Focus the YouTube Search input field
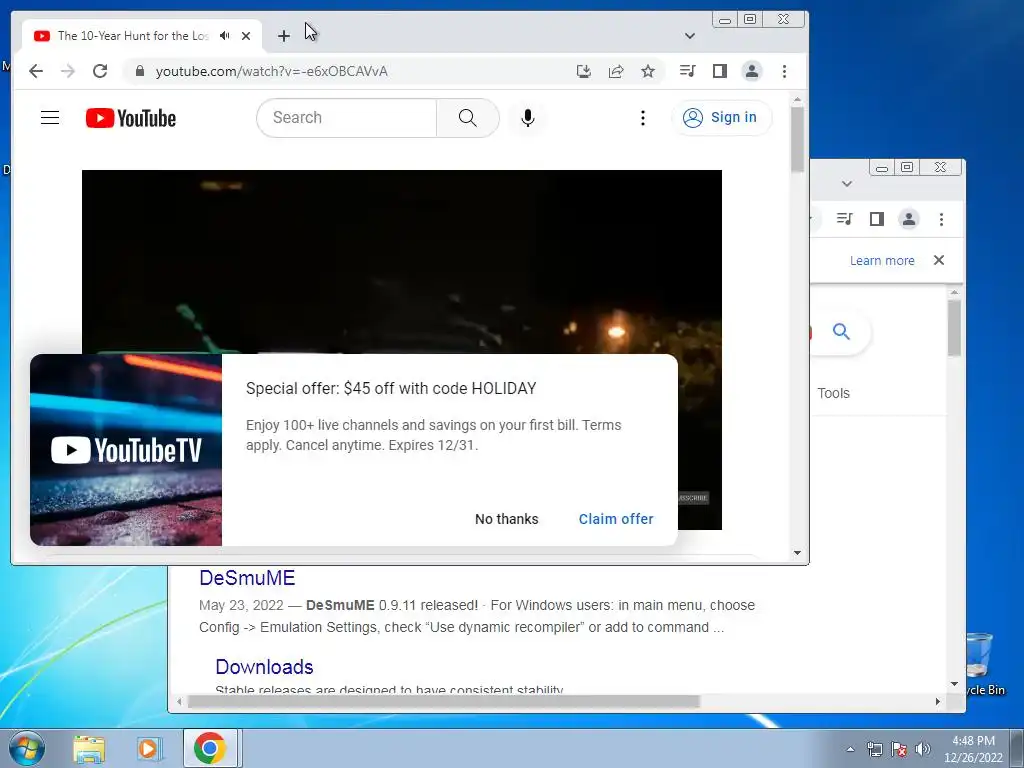This screenshot has width=1024, height=768. coord(347,118)
